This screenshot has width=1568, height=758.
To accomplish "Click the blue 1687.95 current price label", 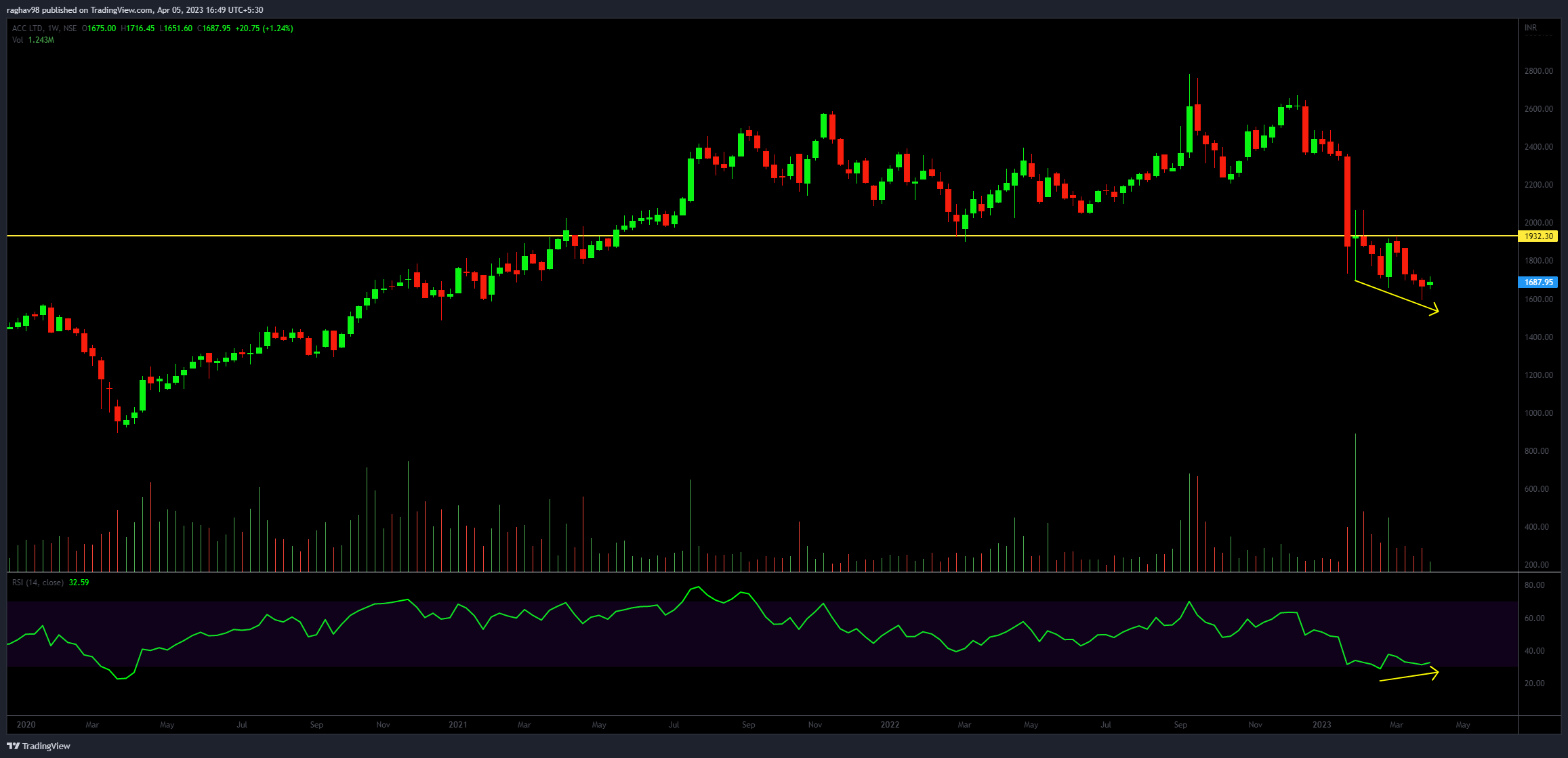I will (1538, 282).
